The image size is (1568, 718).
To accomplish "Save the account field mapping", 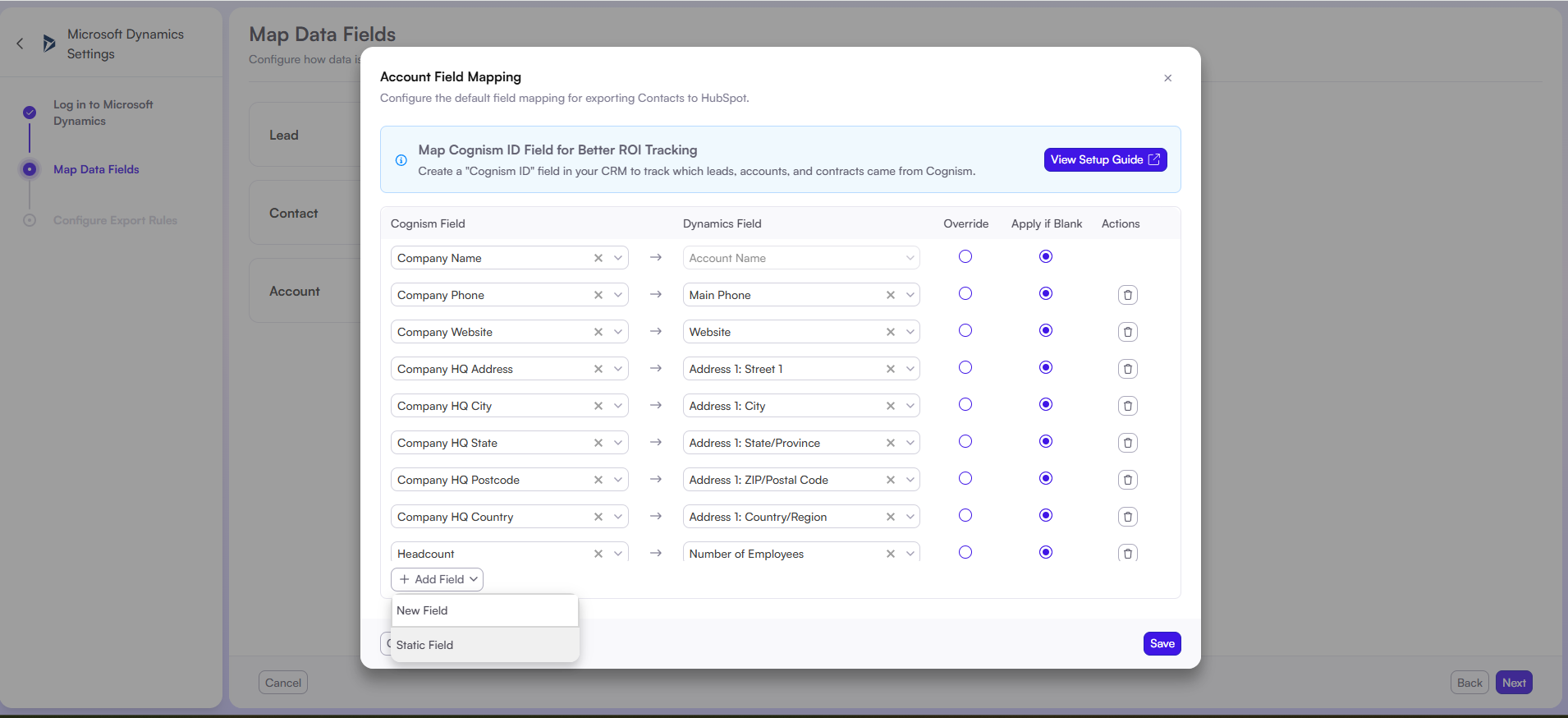I will (x=1162, y=643).
